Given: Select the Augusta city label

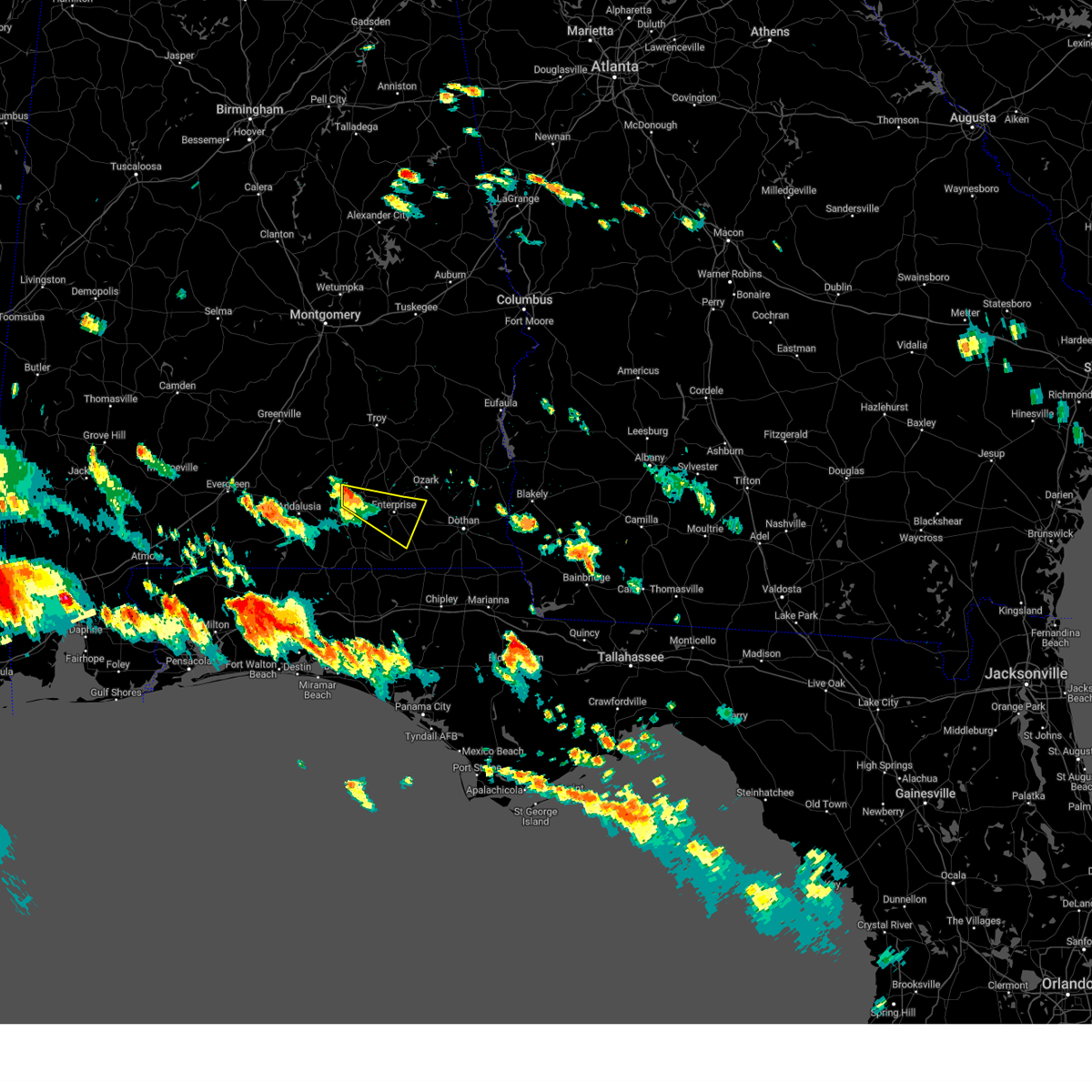Looking at the screenshot, I should coord(973,118).
